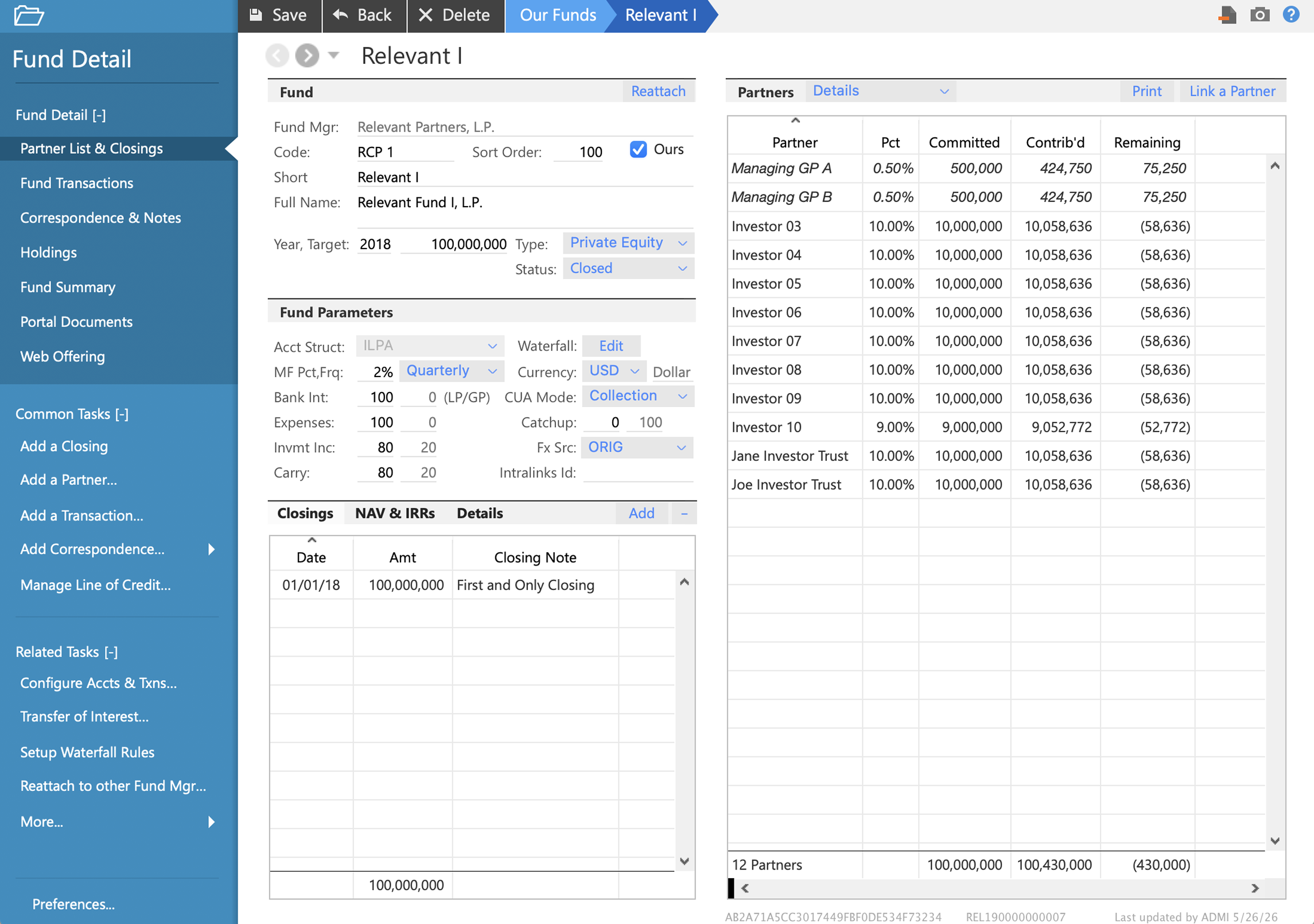Click the Delete toolbar button
Viewport: 1314px width, 924px height.
455,15
